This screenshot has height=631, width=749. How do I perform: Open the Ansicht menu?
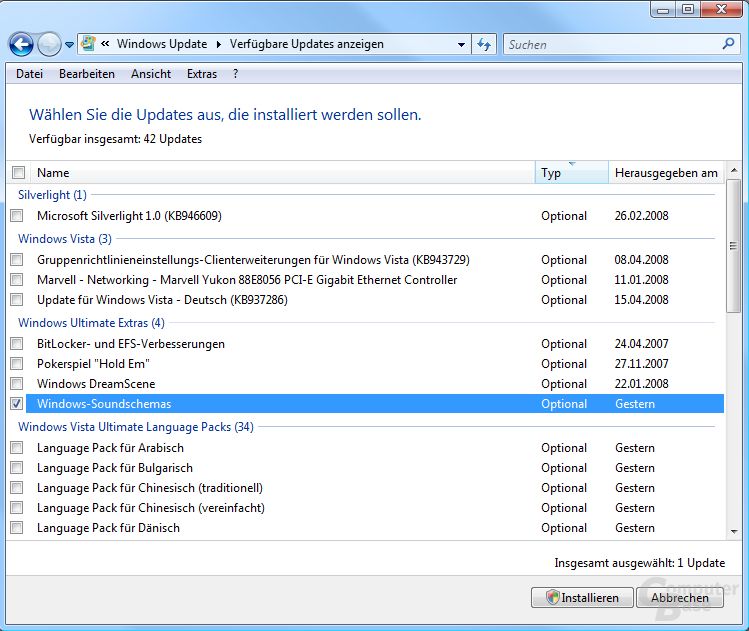(151, 74)
